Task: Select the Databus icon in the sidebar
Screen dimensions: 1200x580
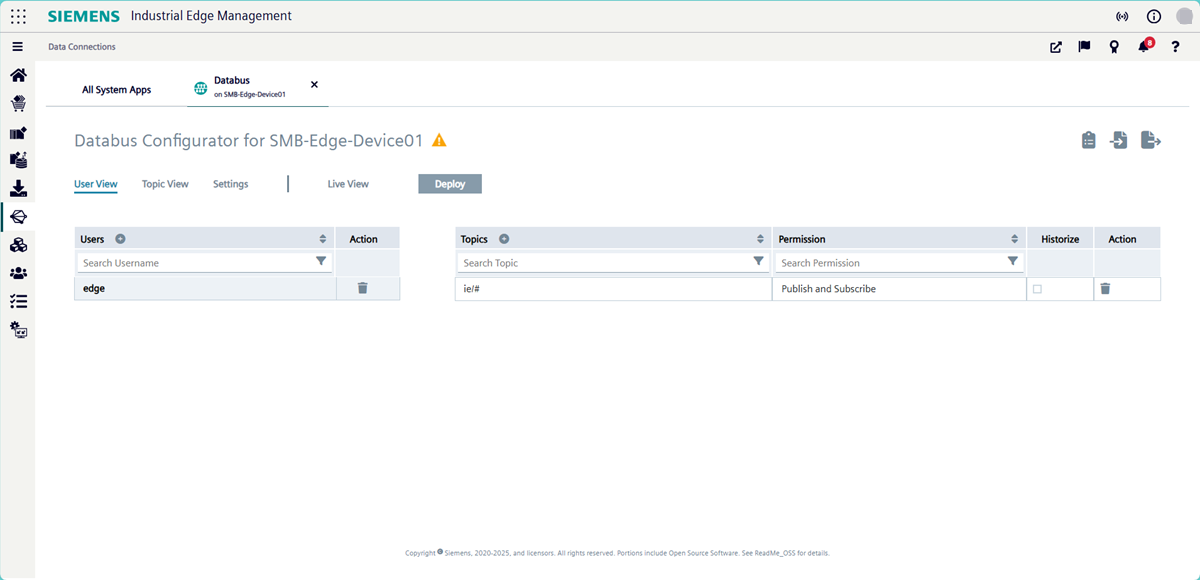Action: [x=18, y=215]
